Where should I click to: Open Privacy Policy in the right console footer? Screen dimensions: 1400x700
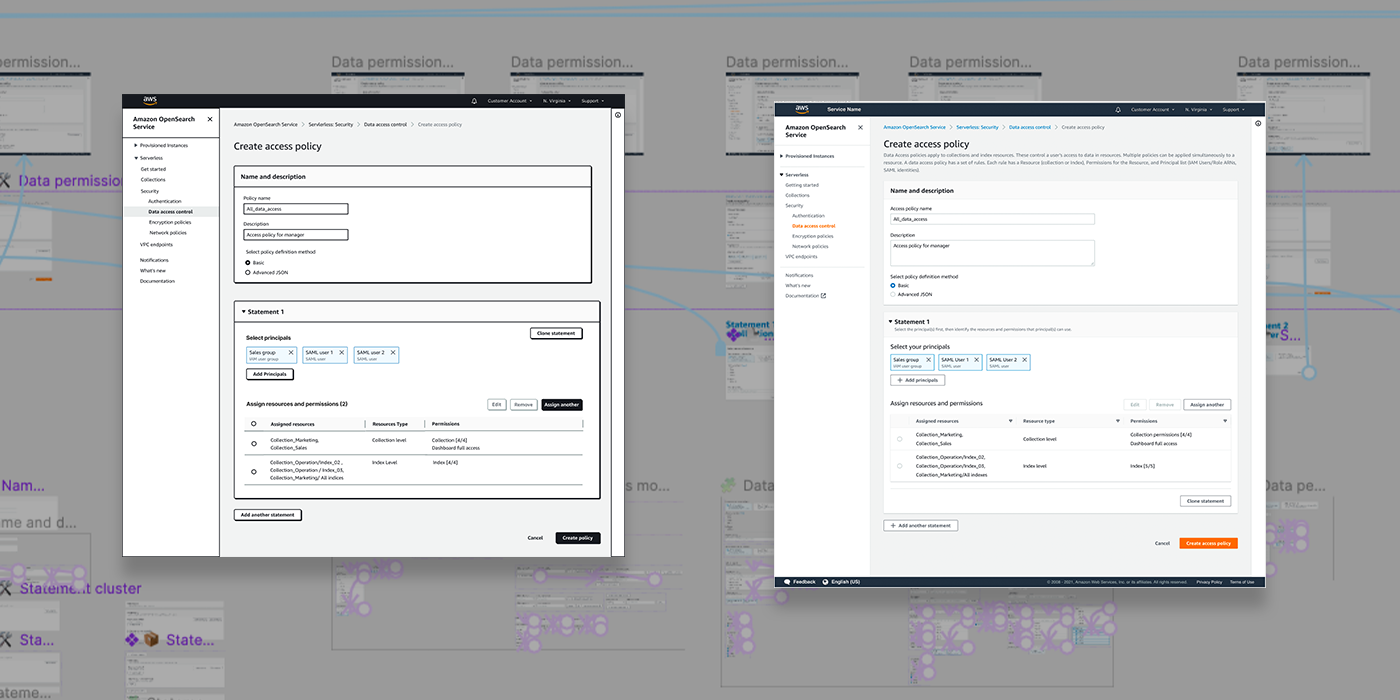1209,581
